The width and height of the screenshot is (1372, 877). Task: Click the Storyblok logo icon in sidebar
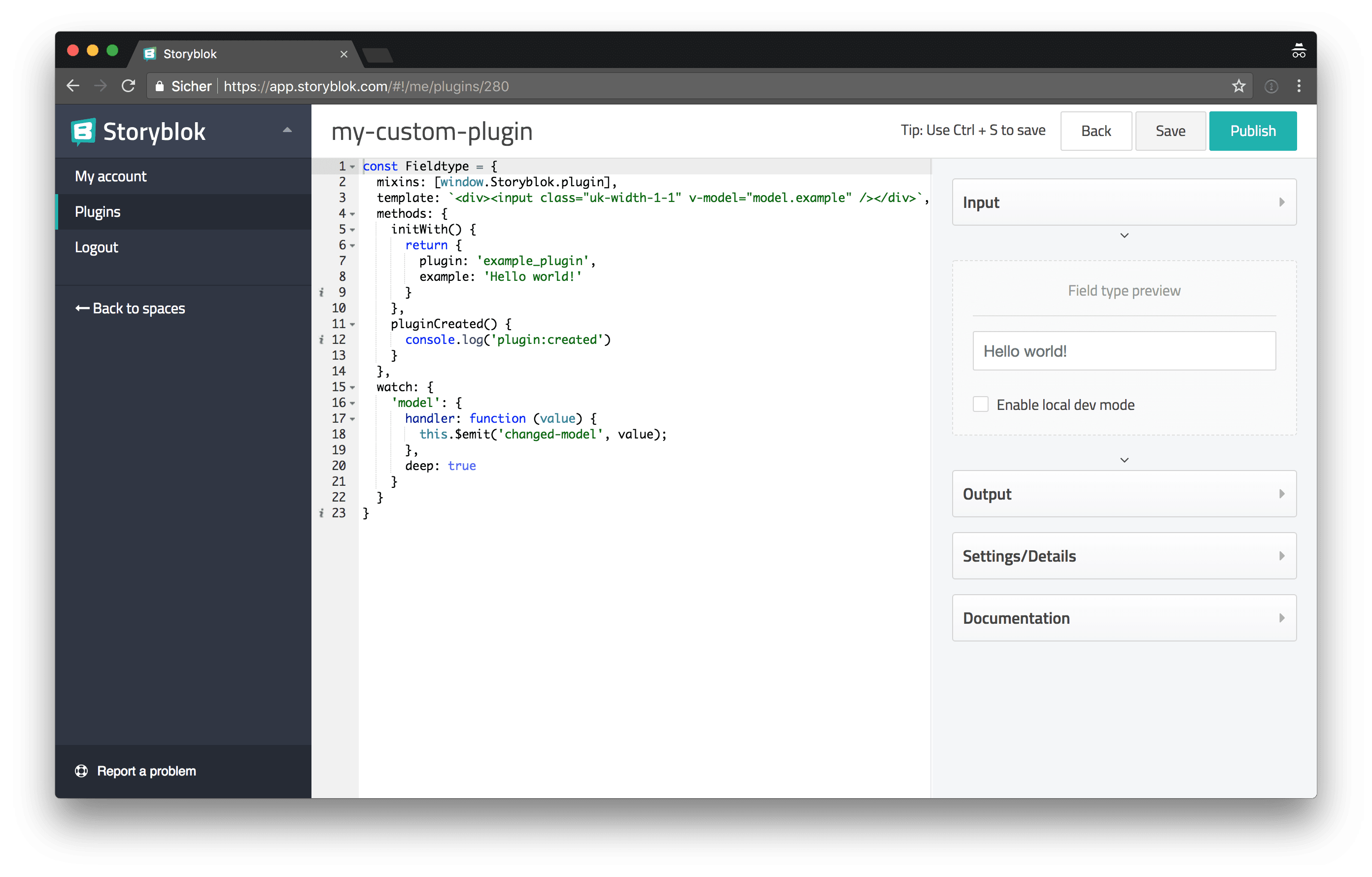coord(83,132)
